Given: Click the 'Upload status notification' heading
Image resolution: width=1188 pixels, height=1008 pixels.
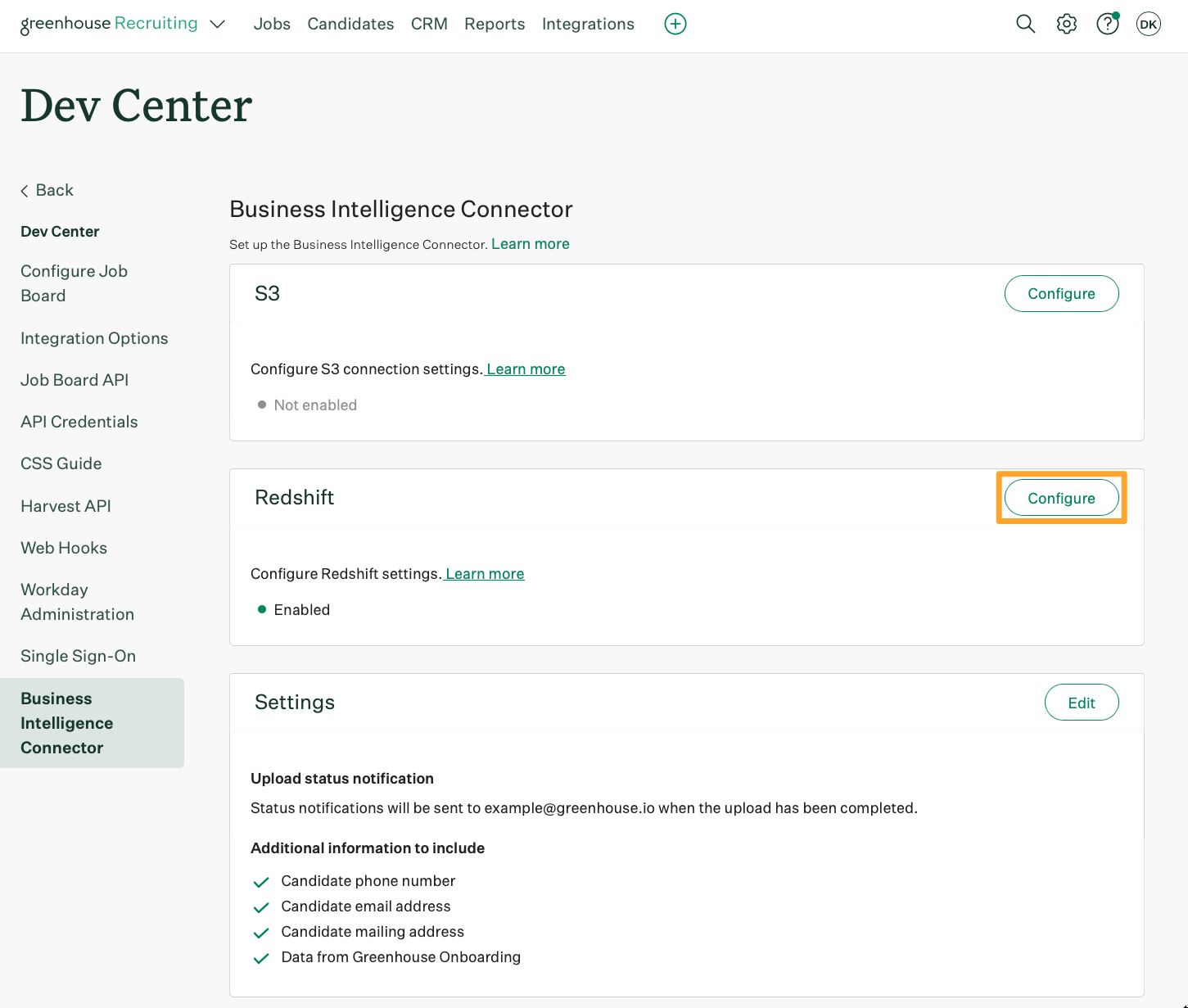Looking at the screenshot, I should pos(342,779).
